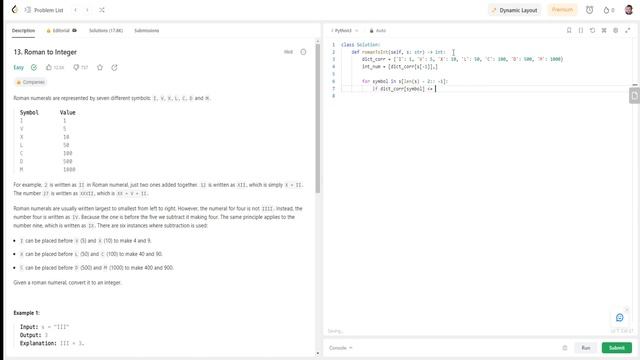The height and width of the screenshot is (360, 640).
Task: Click the notes side tab icon
Action: point(634,96)
